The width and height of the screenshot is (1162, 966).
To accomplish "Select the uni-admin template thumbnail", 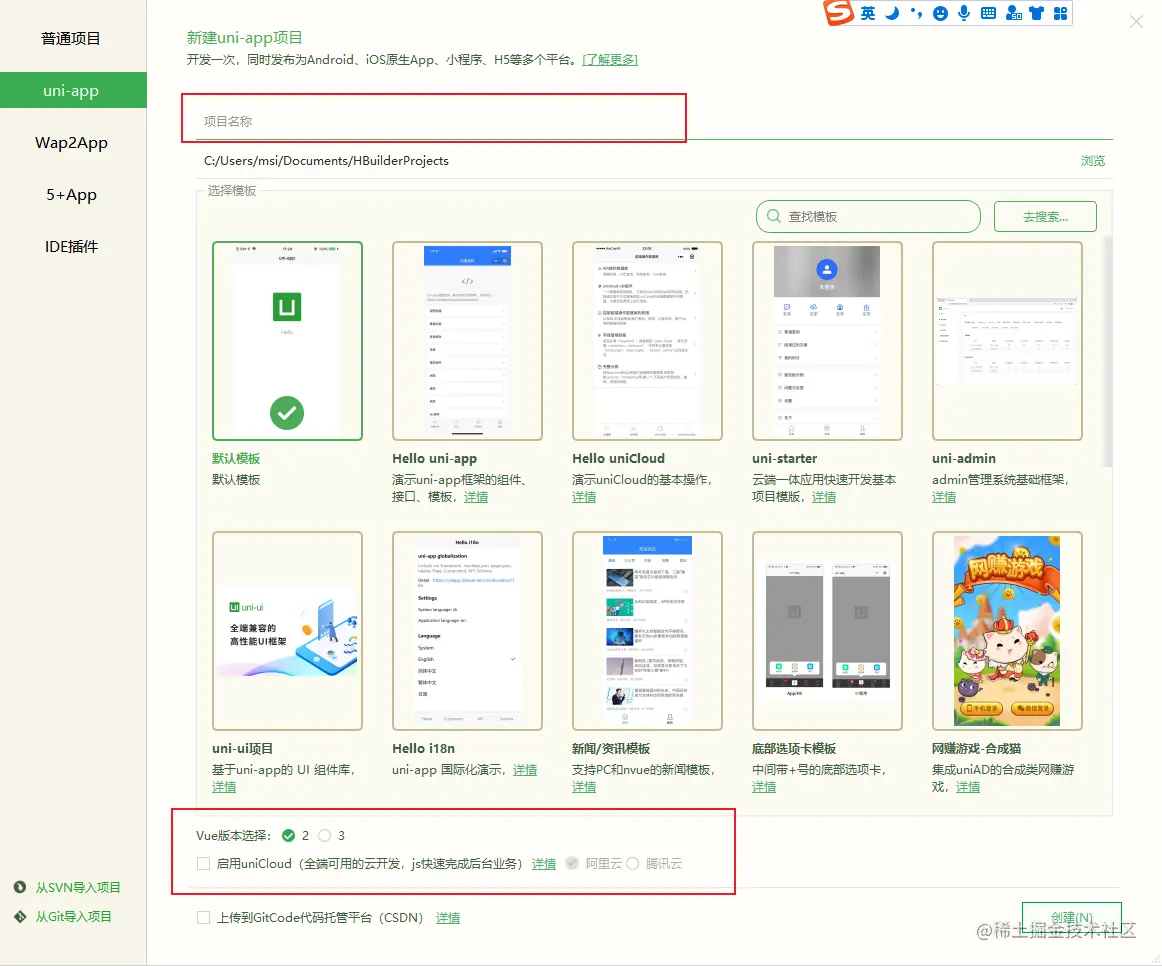I will click(1008, 341).
